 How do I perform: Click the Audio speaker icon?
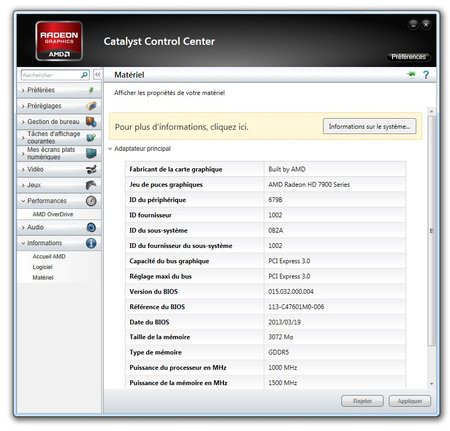(x=91, y=227)
